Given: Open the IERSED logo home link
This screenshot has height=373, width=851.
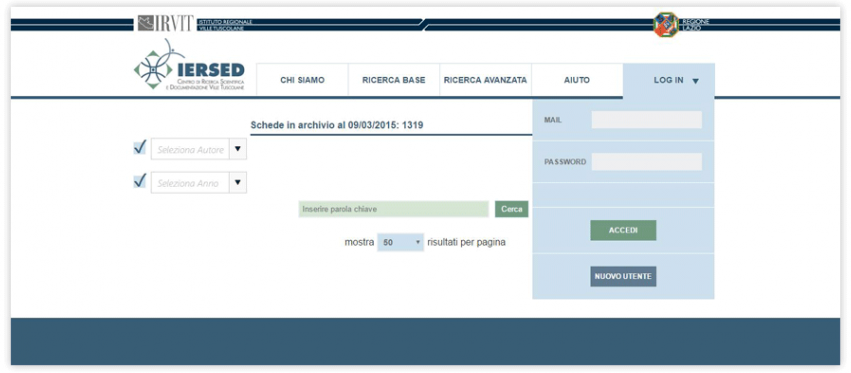Looking at the screenshot, I should (x=189, y=65).
